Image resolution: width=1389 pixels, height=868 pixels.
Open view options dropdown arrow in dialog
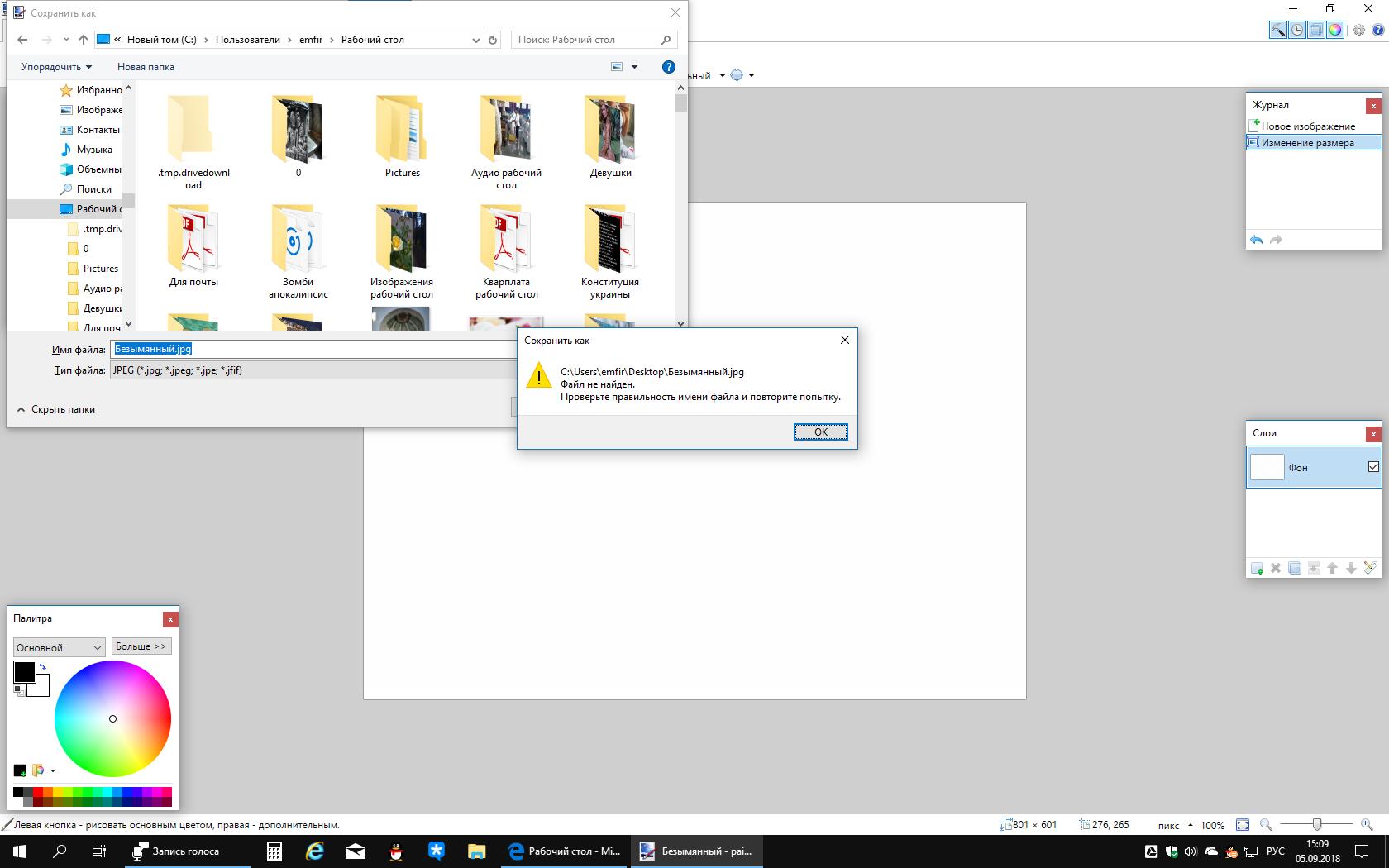[x=635, y=67]
